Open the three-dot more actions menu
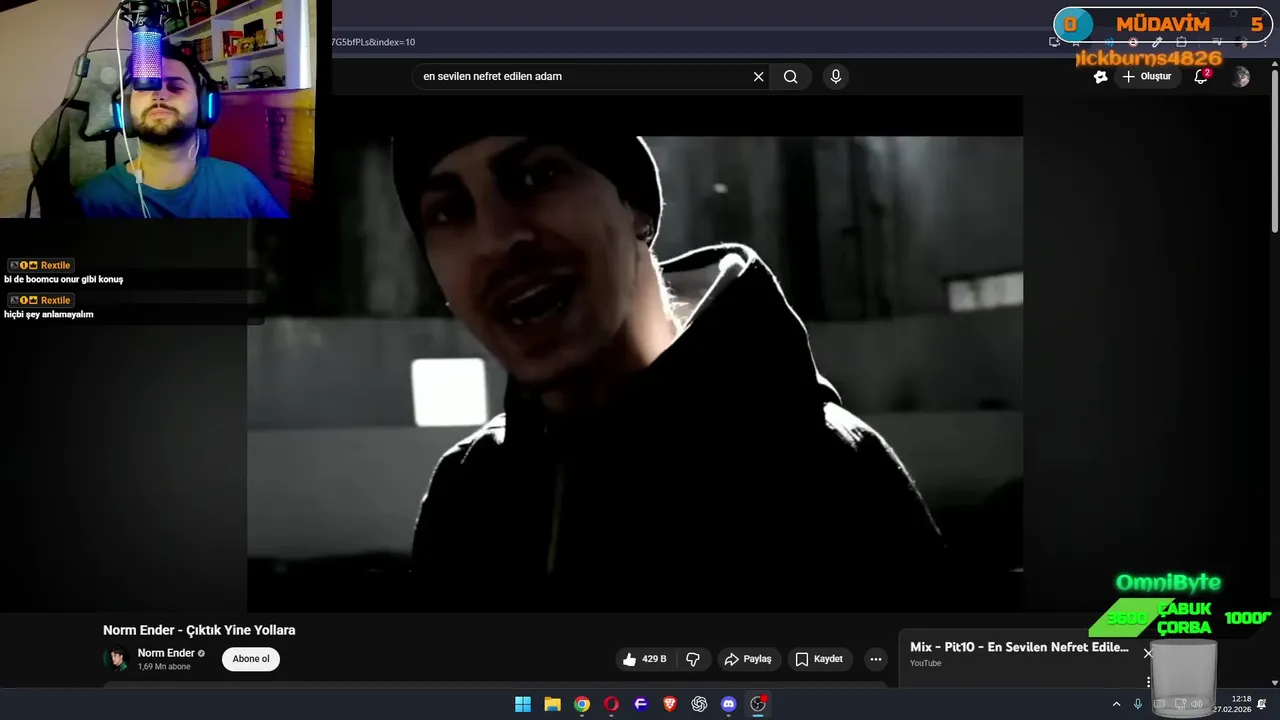The height and width of the screenshot is (720, 1280). click(876, 659)
